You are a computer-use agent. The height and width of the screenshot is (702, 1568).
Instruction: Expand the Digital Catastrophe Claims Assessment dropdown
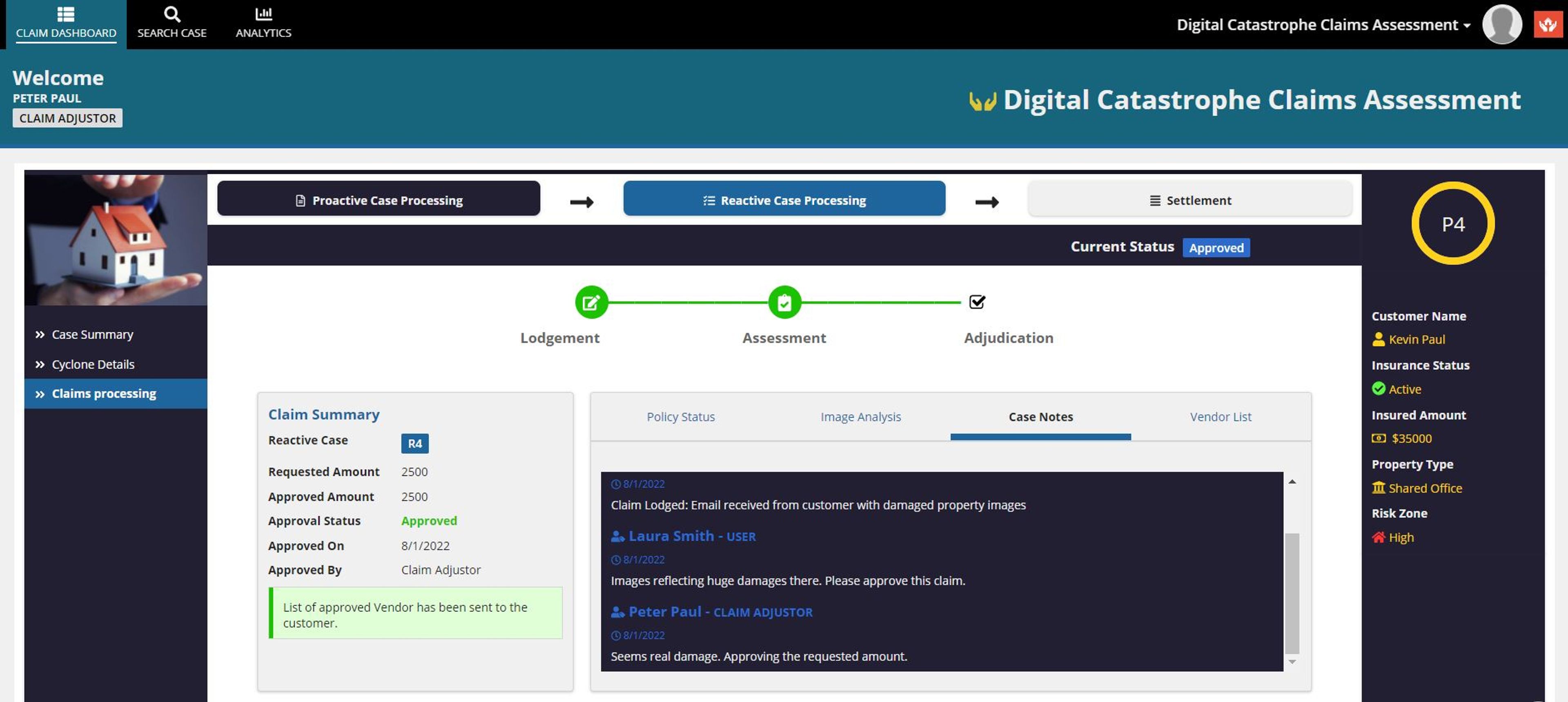click(1323, 24)
